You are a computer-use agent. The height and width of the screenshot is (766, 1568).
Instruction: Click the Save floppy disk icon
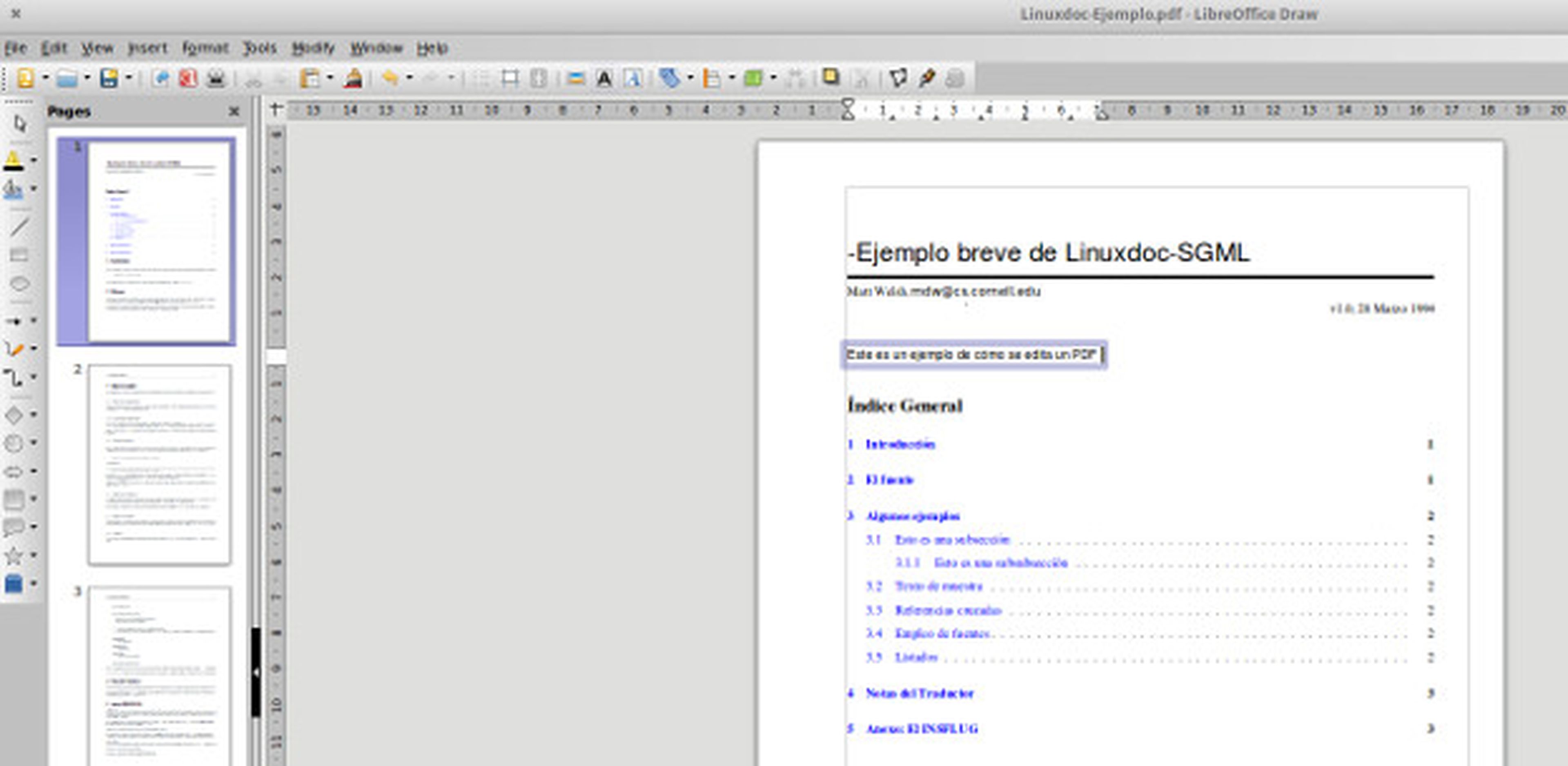[109, 78]
